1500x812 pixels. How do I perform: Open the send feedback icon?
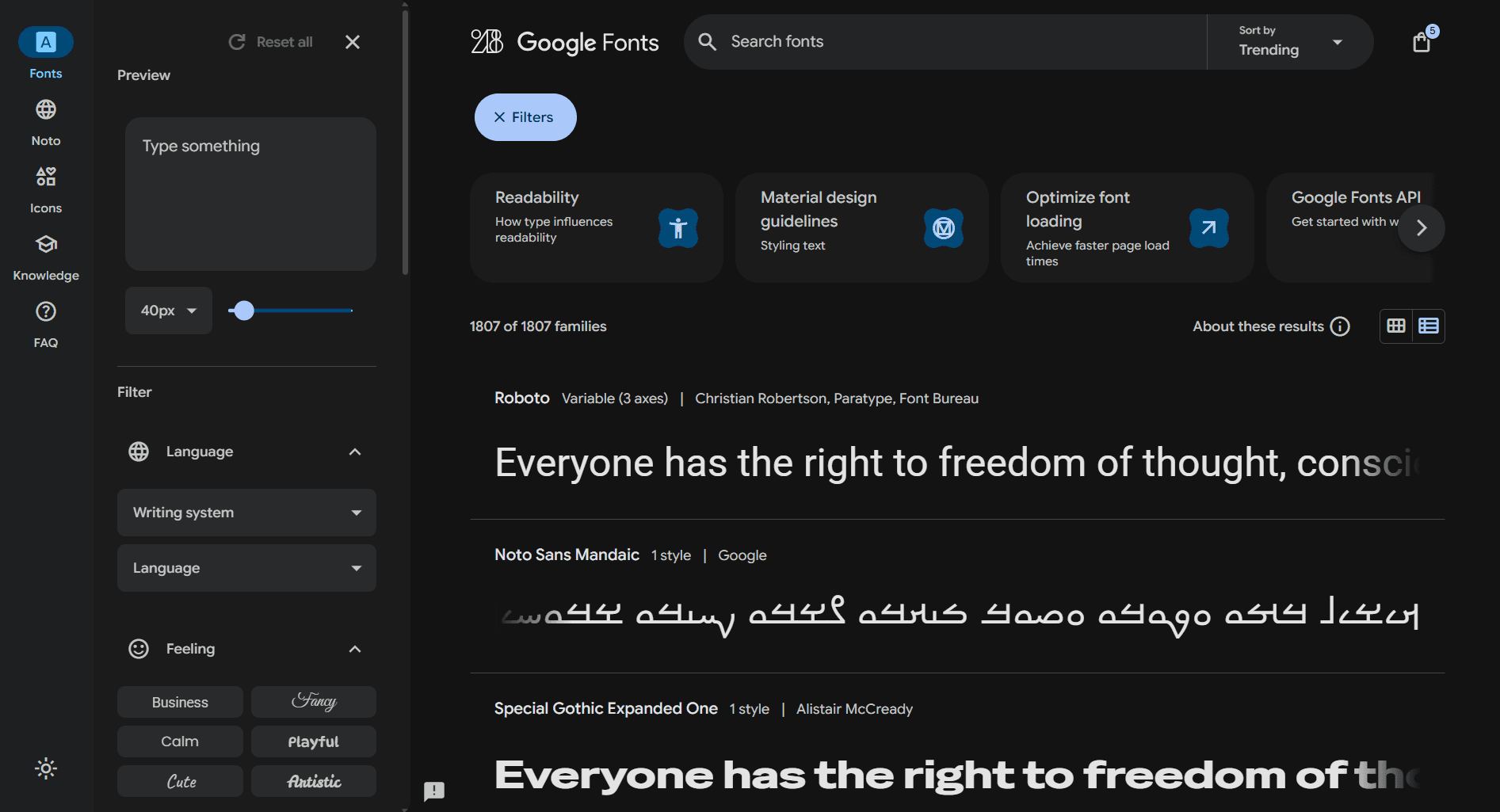[434, 791]
